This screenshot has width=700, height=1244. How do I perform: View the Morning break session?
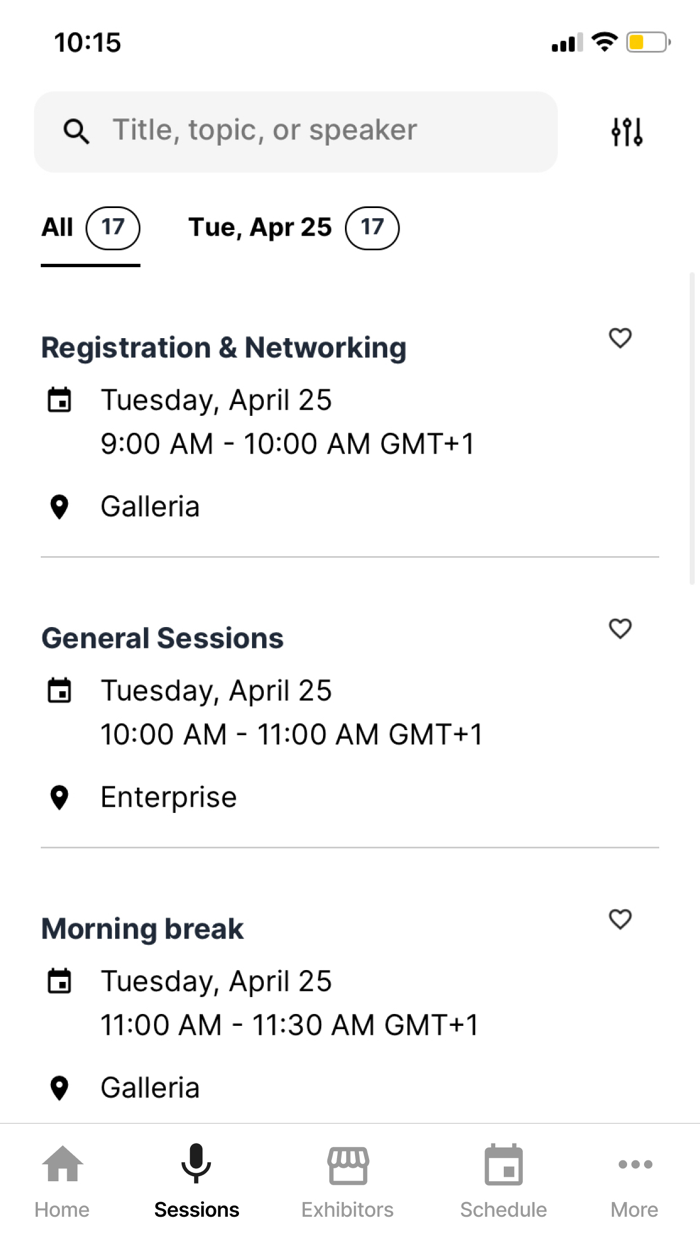coord(142,928)
